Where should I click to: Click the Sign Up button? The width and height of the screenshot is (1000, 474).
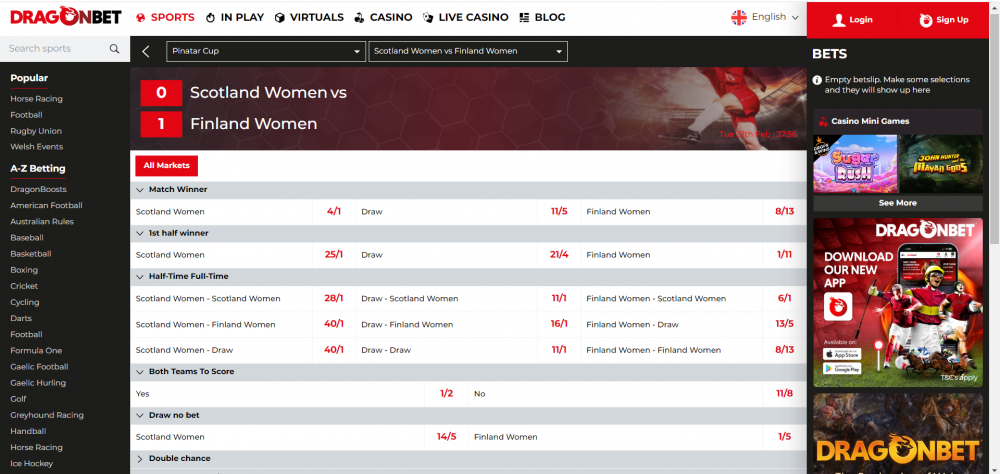click(943, 20)
